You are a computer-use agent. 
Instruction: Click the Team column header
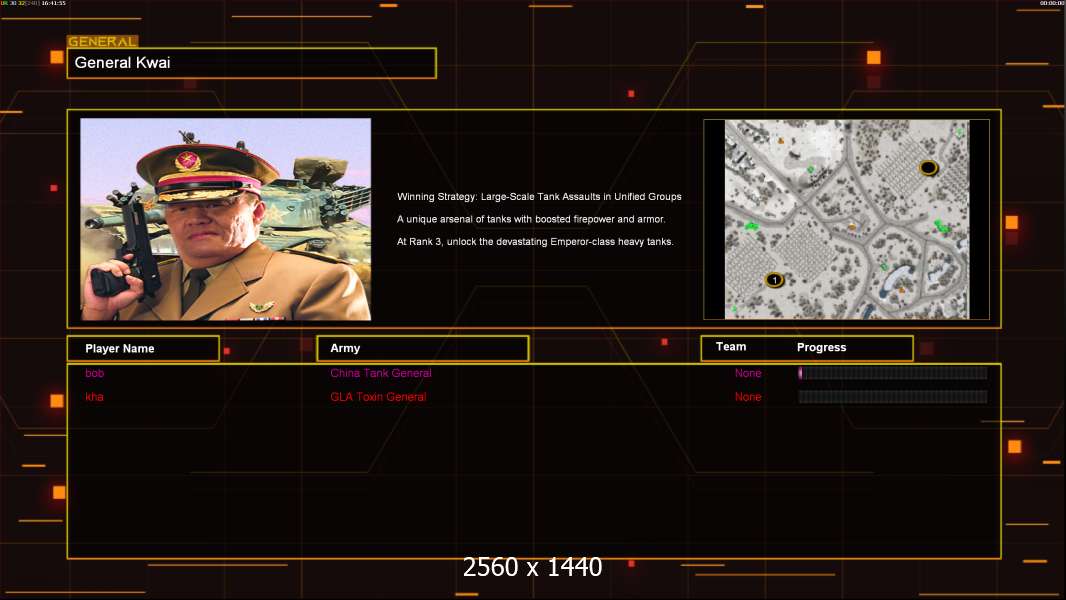(731, 347)
